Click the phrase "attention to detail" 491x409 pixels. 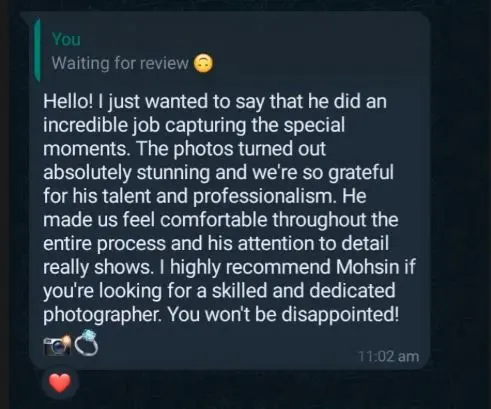[x=313, y=243]
